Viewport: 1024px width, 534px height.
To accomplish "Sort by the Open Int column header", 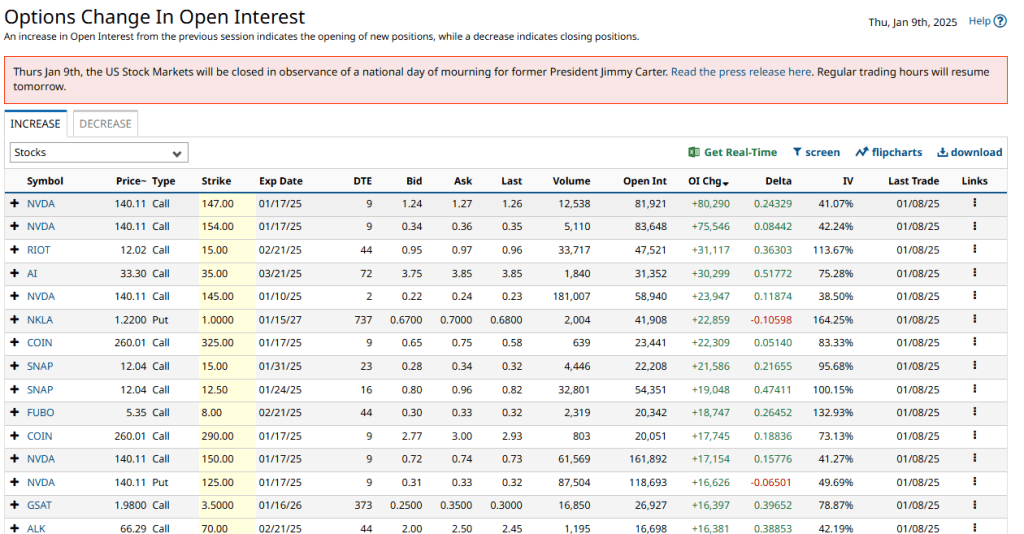I will 645,181.
